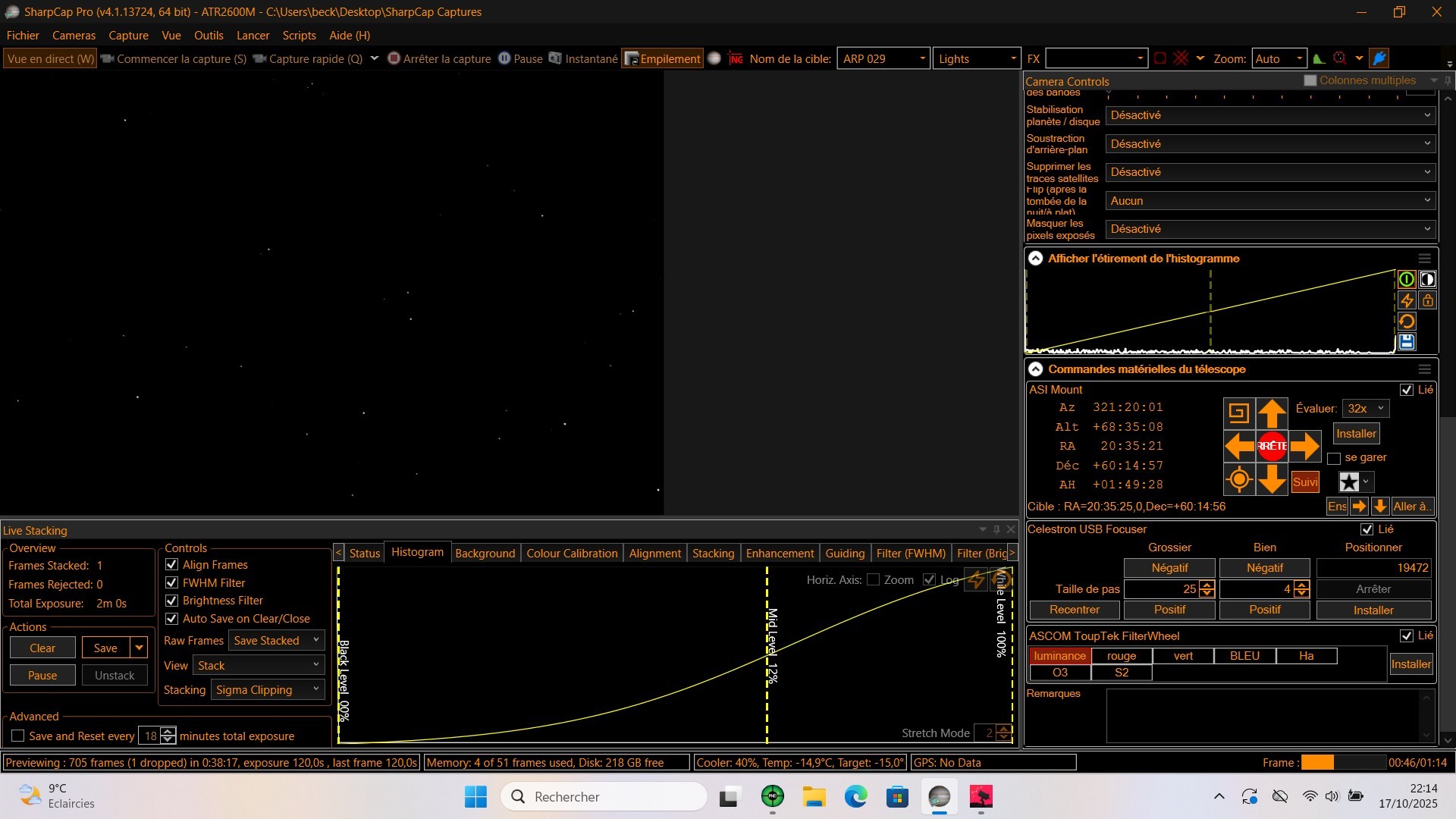1456x819 pixels.
Task: Click the crosshair target recenter icon
Action: click(1239, 479)
